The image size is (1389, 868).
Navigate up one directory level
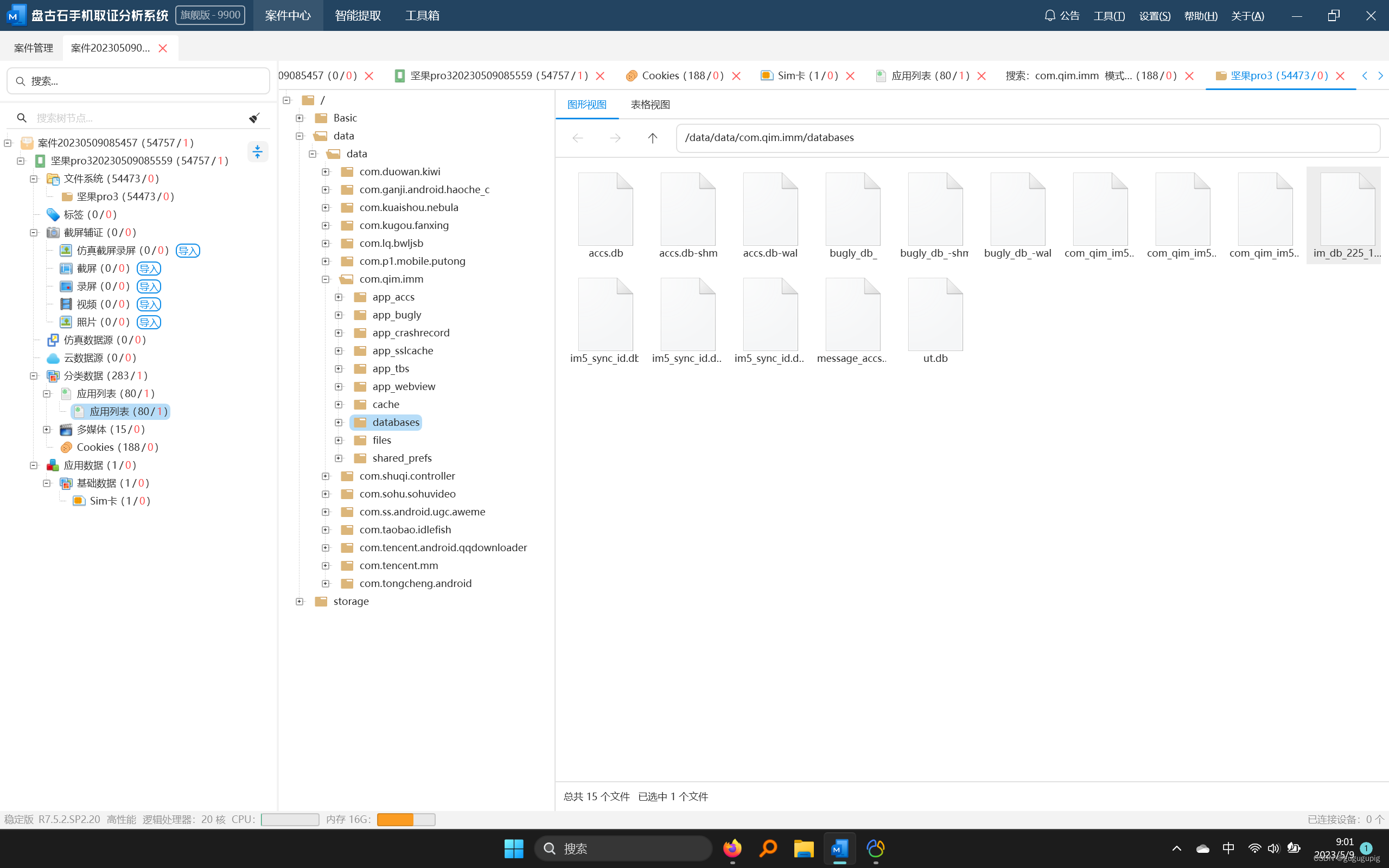pos(652,138)
